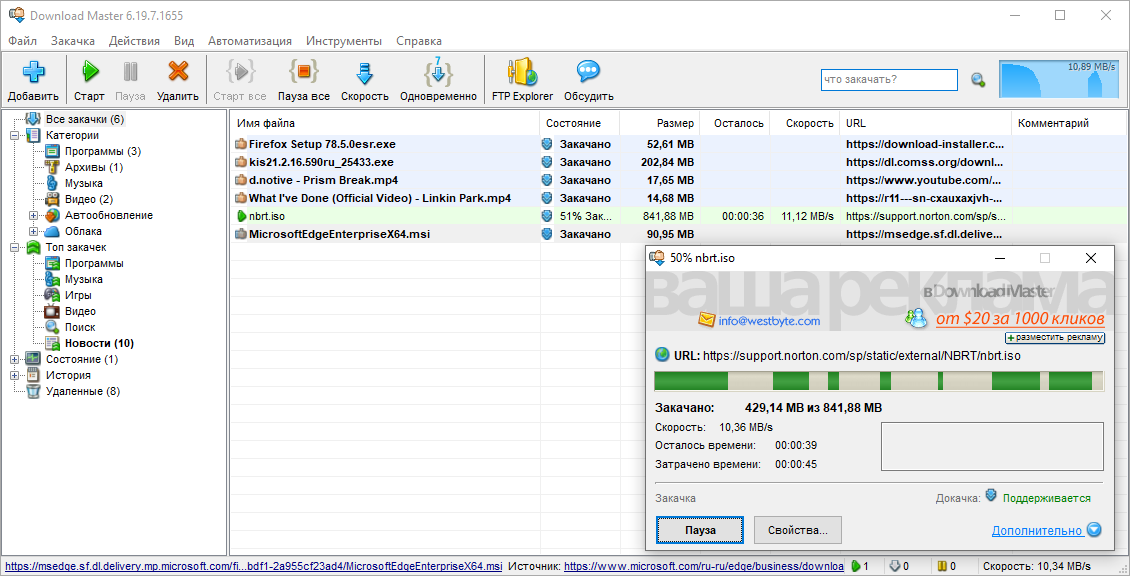
Task: Click the Поддерживается resume shield icon
Action: tap(992, 496)
